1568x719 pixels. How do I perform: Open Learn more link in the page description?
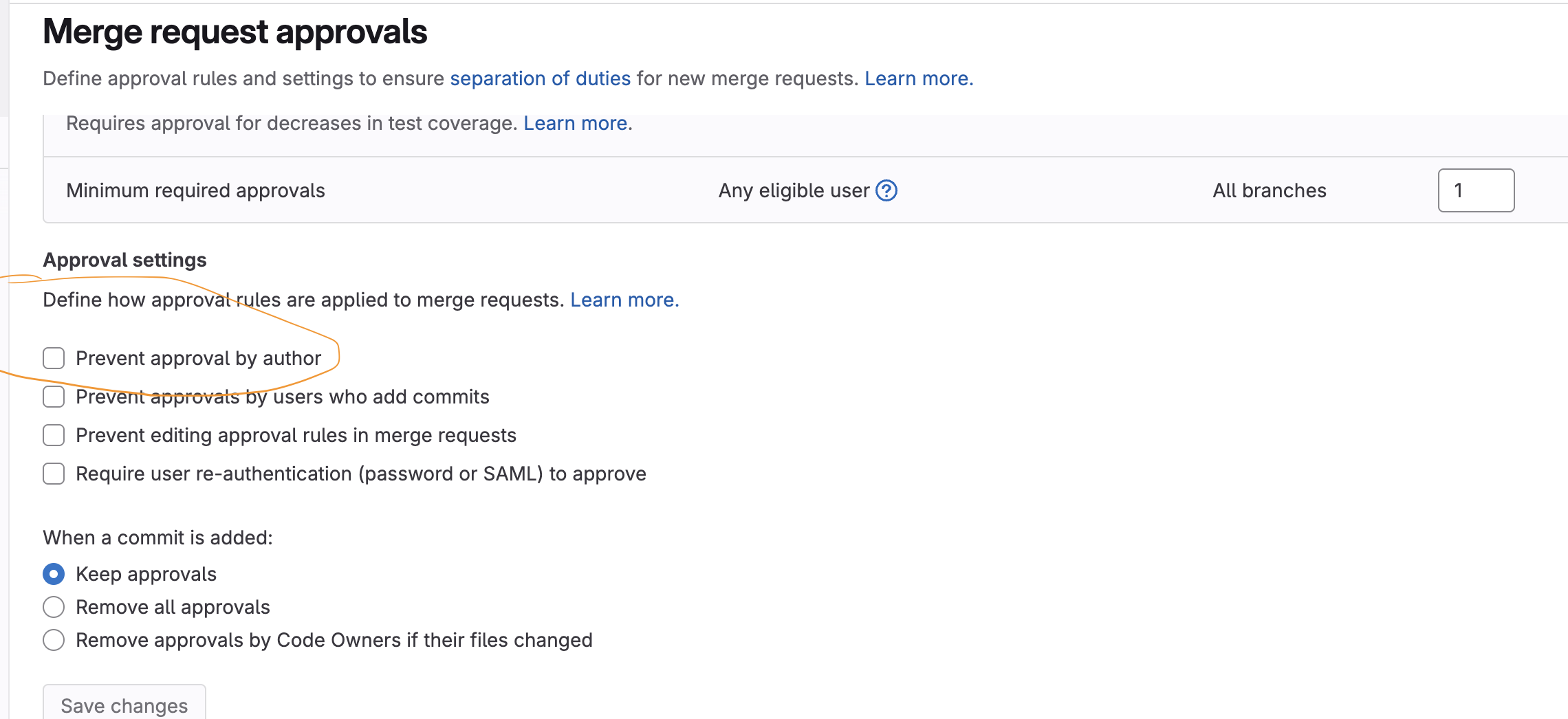click(x=918, y=78)
